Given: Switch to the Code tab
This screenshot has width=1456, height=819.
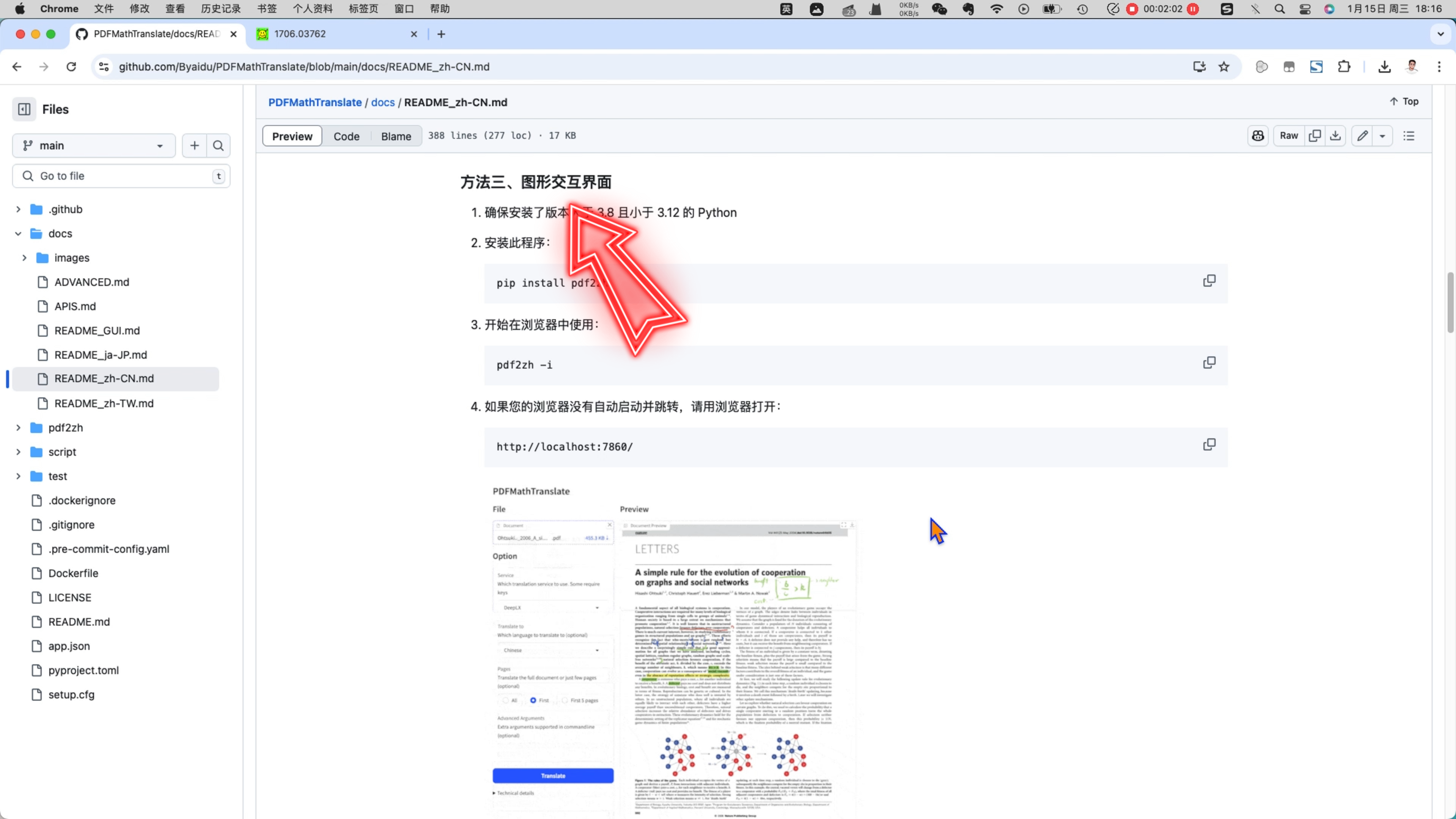Looking at the screenshot, I should coord(347,136).
